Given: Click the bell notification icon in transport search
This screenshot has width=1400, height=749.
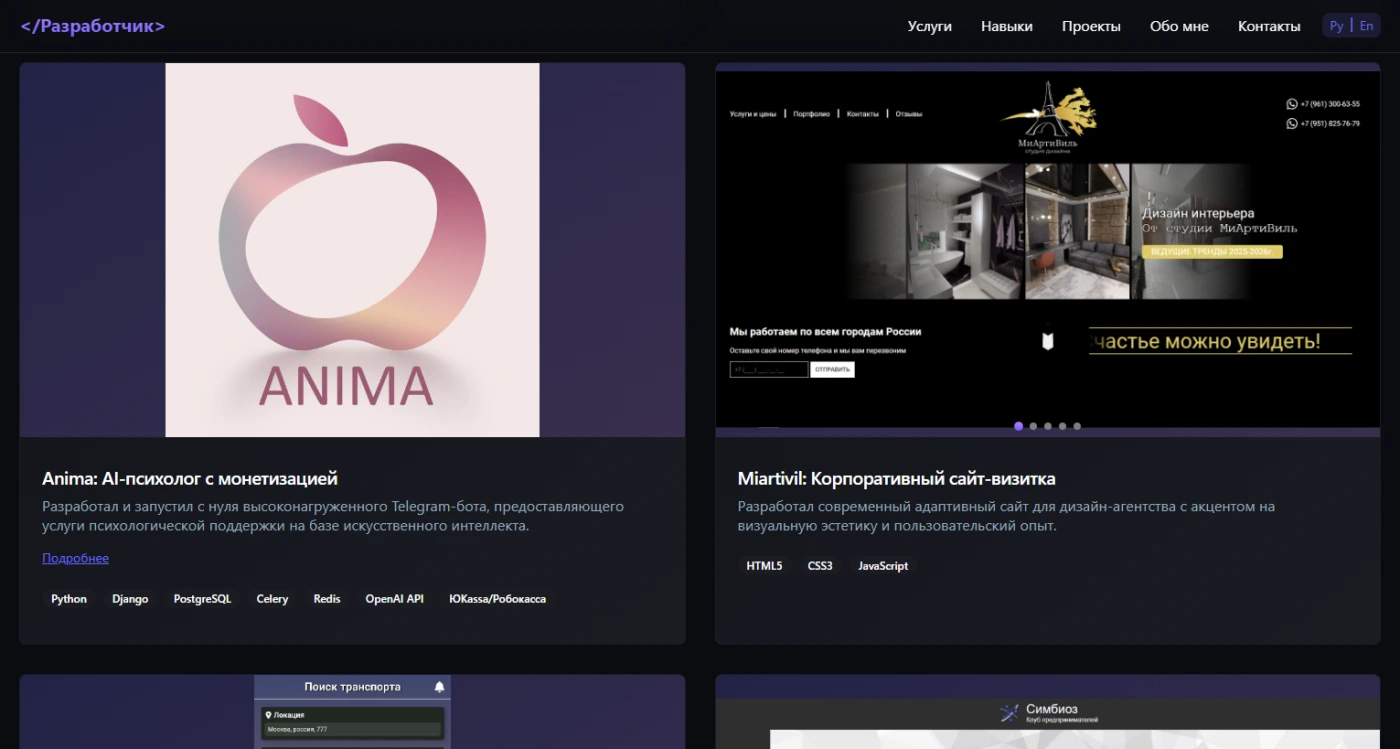Looking at the screenshot, I should pos(439,687).
